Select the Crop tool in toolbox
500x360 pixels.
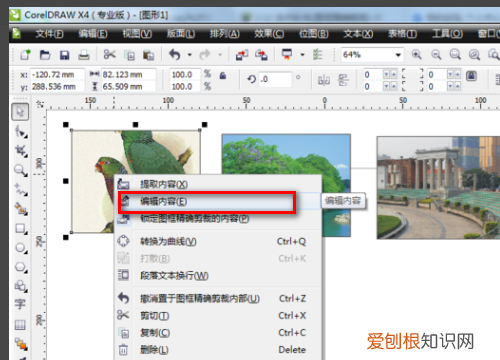pyautogui.click(x=21, y=151)
